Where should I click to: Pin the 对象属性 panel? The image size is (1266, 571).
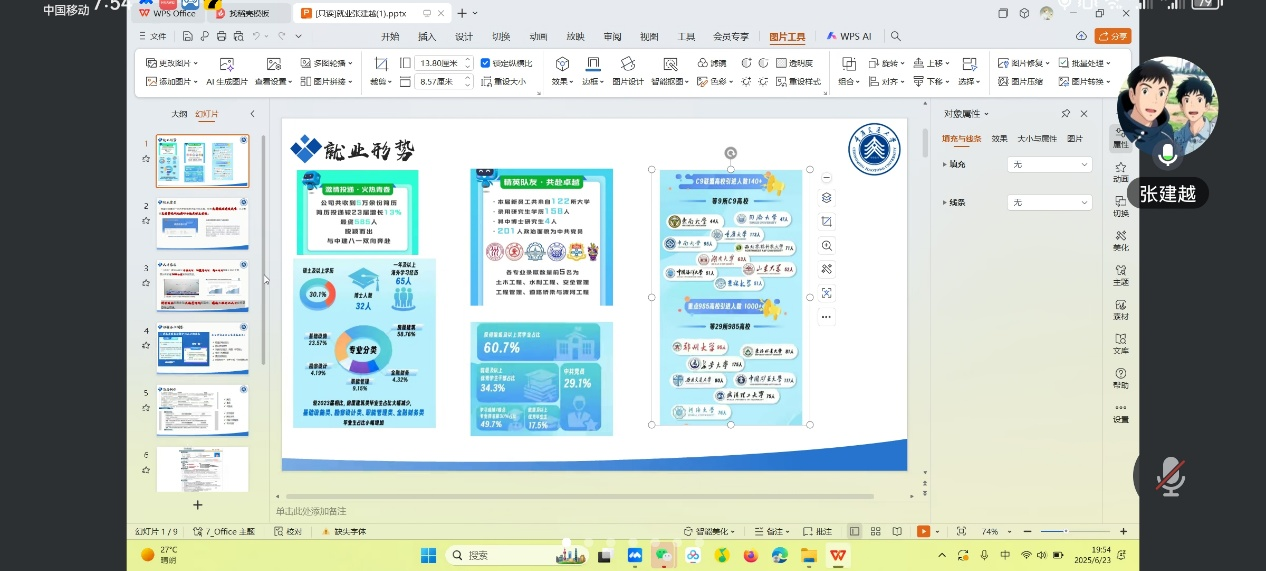[x=1066, y=114]
